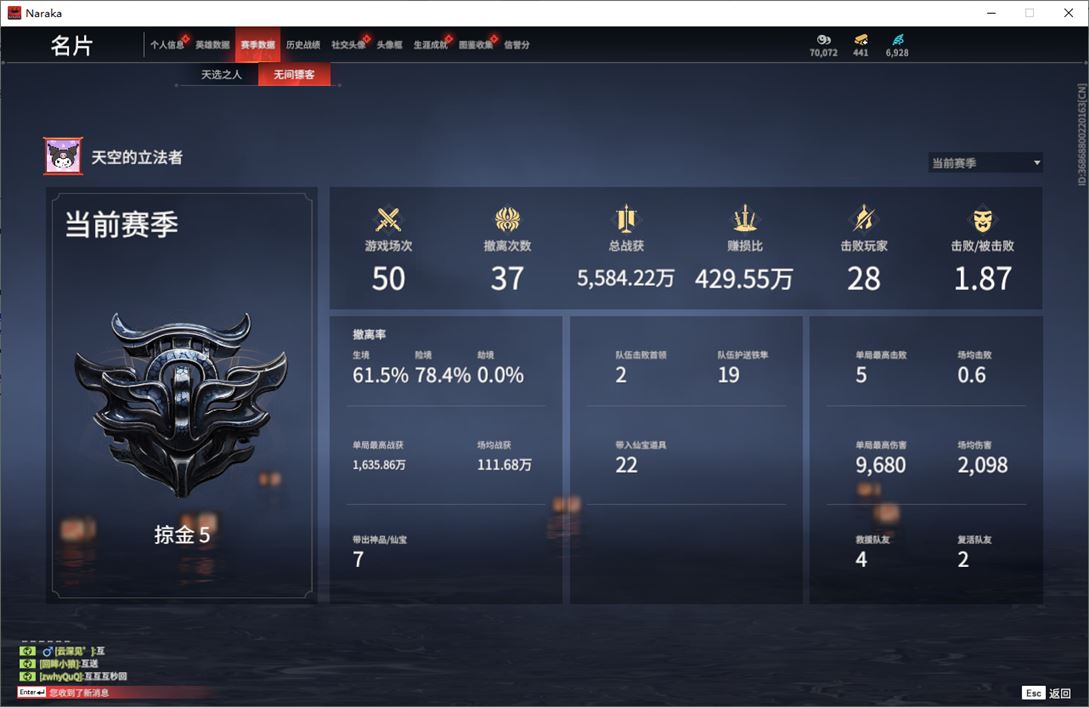Screen dimensions: 1089x707
Task: Minimize the Naraka window
Action: (x=991, y=13)
